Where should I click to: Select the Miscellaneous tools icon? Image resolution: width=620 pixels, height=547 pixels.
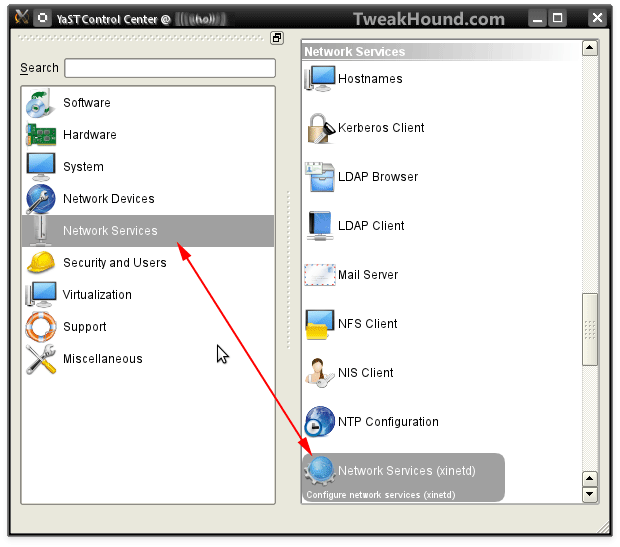41,359
